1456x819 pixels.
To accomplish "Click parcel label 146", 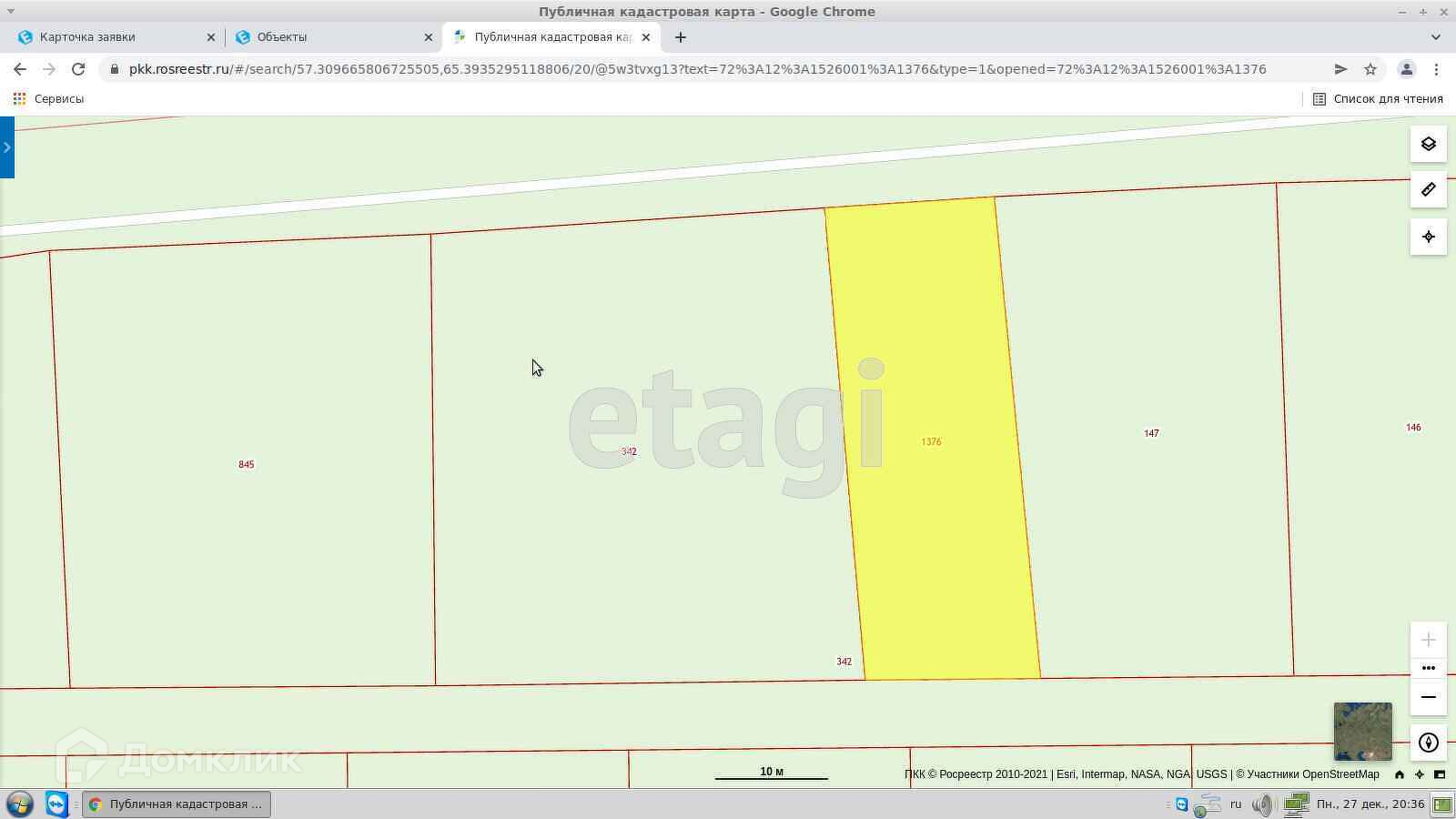I will pos(1413,427).
